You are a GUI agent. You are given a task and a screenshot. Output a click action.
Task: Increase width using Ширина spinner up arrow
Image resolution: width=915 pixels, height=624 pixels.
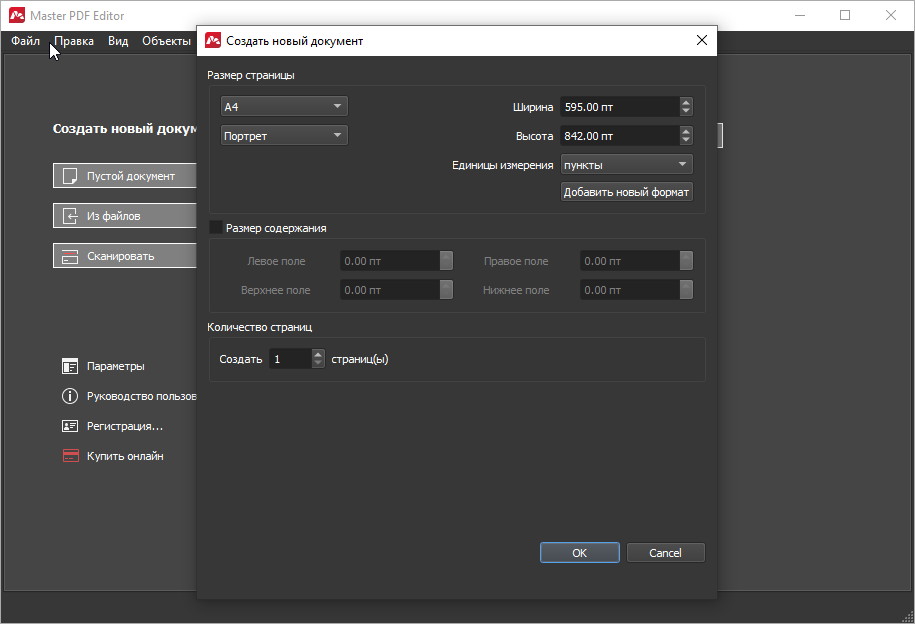pyautogui.click(x=686, y=102)
